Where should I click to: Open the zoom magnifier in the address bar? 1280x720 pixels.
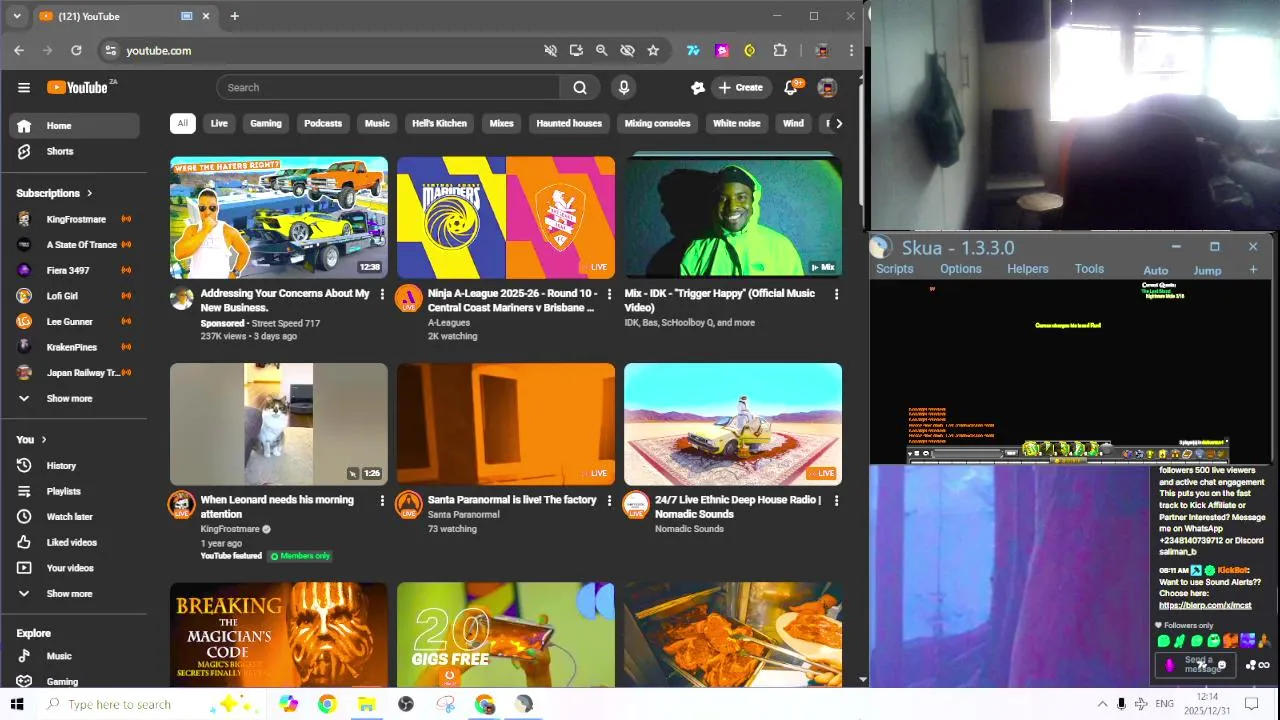[601, 50]
